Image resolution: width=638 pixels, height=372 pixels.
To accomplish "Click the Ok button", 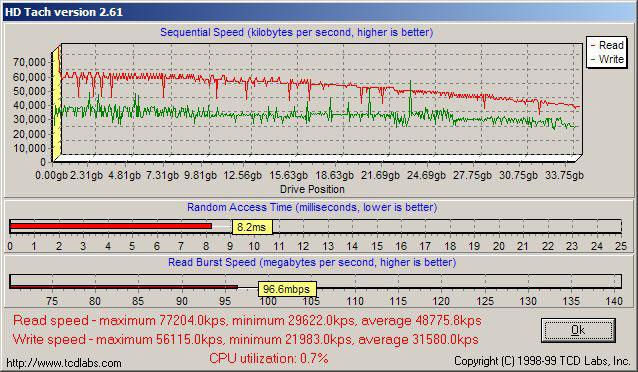I will pyautogui.click(x=578, y=330).
